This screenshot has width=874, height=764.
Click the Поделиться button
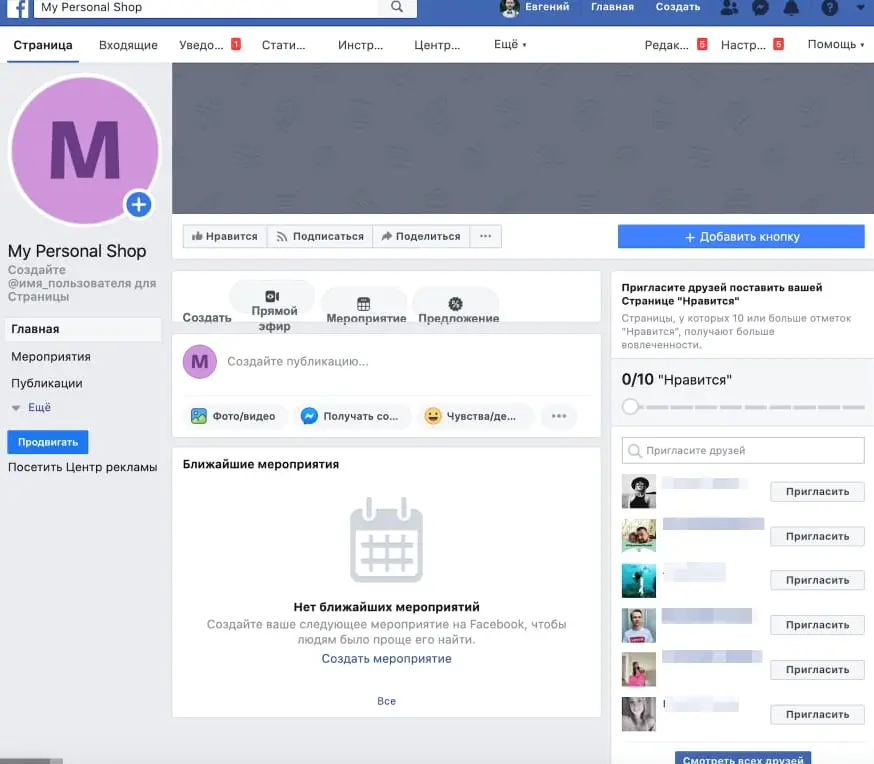click(x=421, y=236)
